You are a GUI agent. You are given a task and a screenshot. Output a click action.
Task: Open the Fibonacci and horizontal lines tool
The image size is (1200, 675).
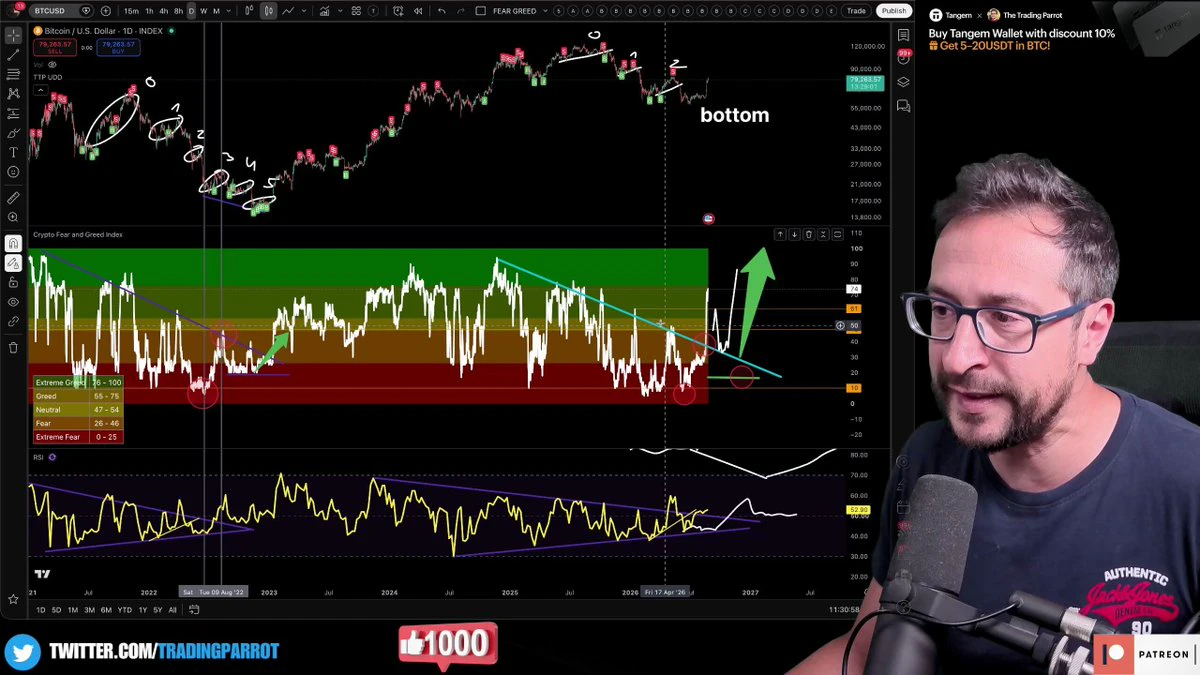point(13,74)
